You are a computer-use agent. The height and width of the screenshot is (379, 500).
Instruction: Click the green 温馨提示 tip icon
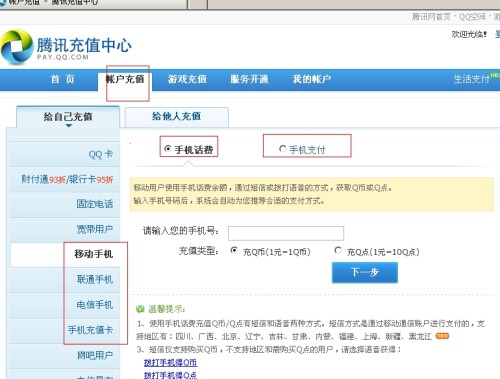140,309
